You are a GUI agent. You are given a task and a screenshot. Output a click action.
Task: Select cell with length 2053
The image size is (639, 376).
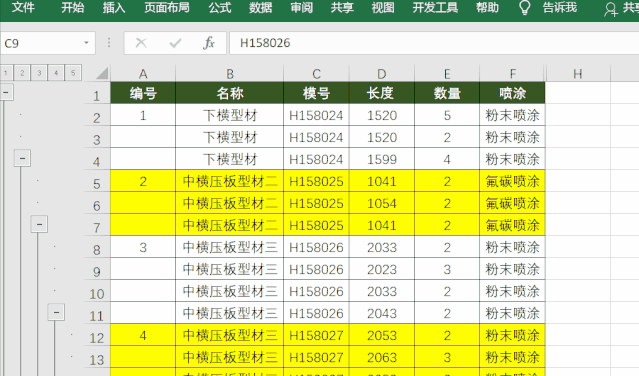[382, 335]
